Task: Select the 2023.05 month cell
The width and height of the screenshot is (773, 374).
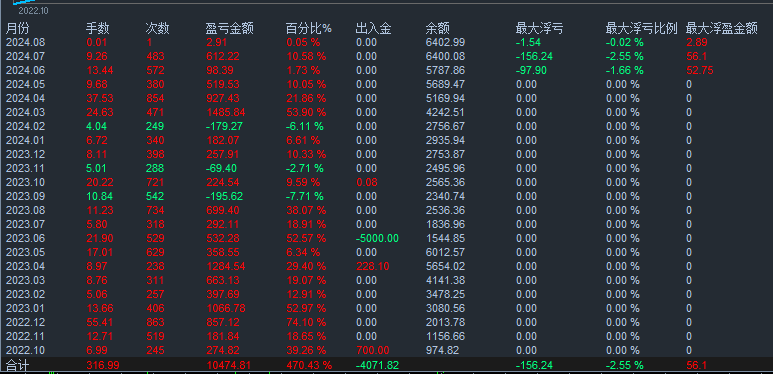Action: click(25, 253)
